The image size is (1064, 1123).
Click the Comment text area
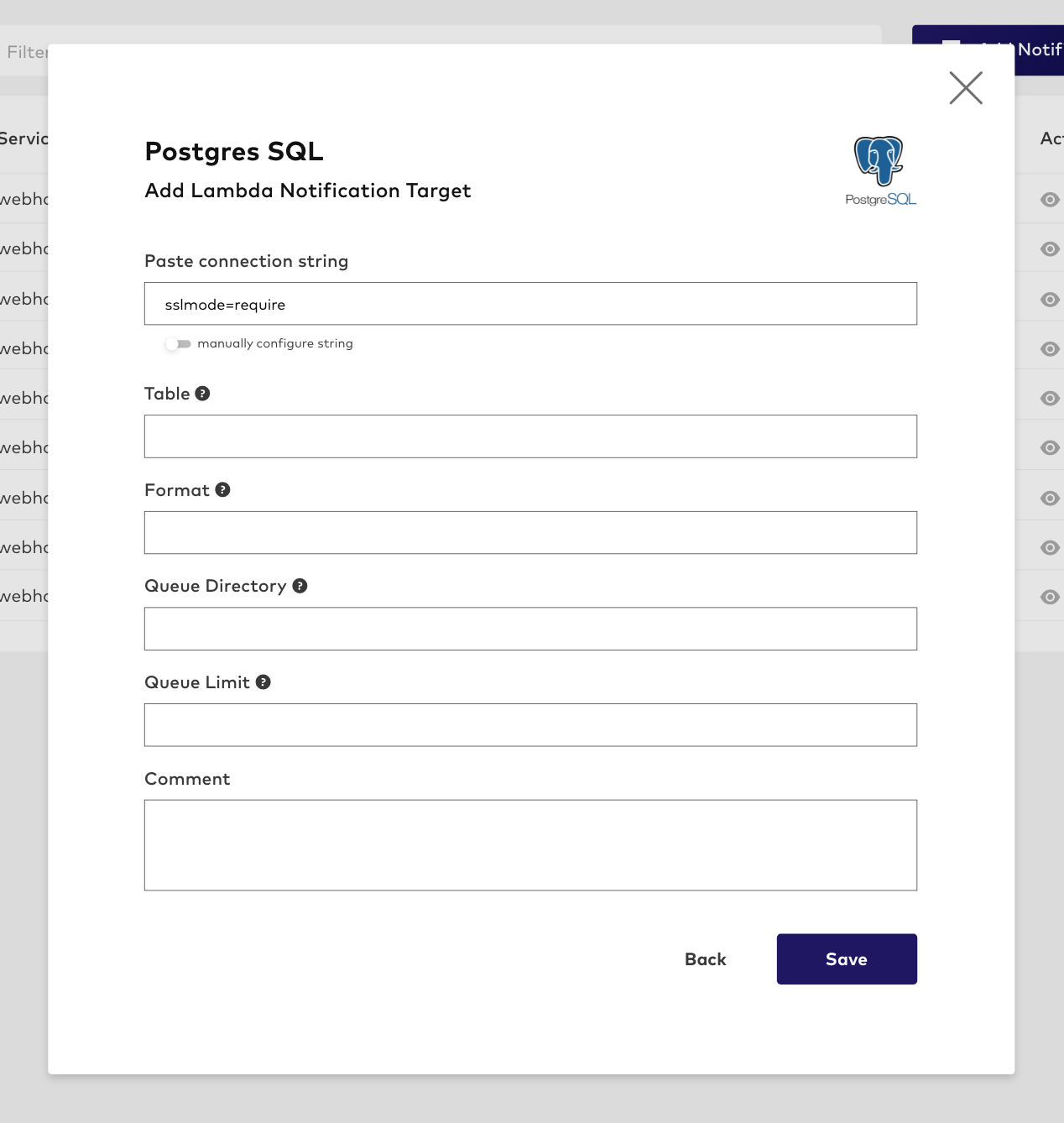(x=530, y=844)
